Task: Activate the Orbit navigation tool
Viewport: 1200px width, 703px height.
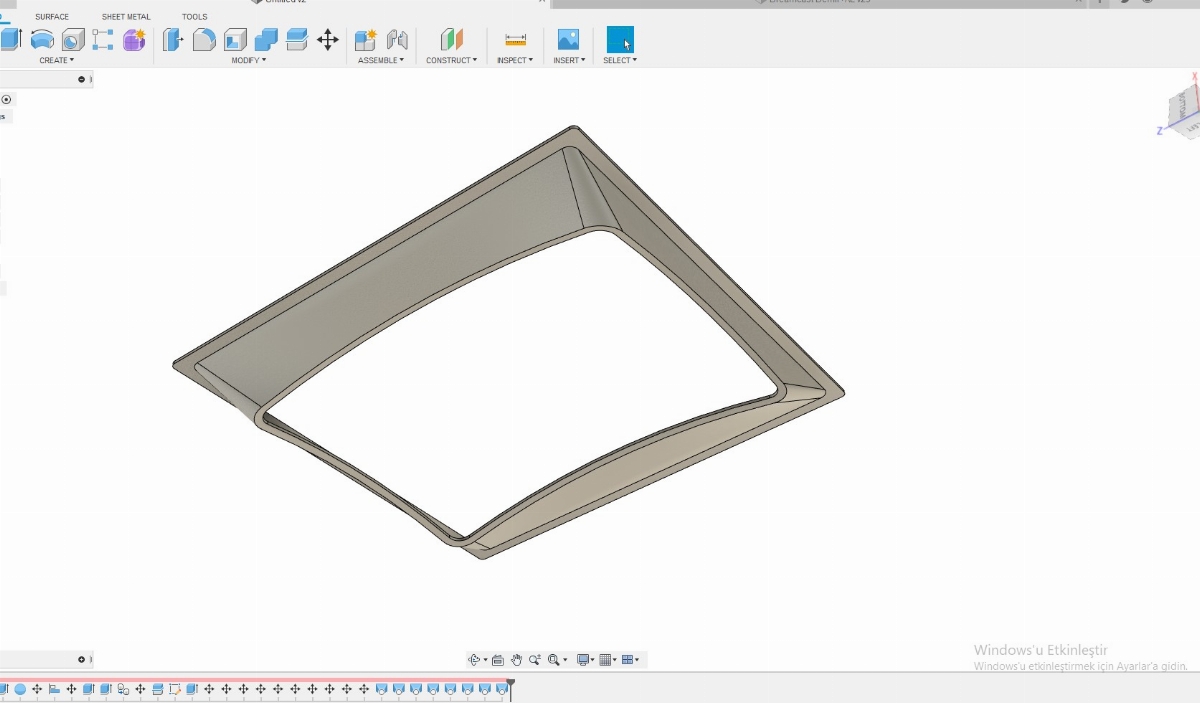Action: point(474,660)
